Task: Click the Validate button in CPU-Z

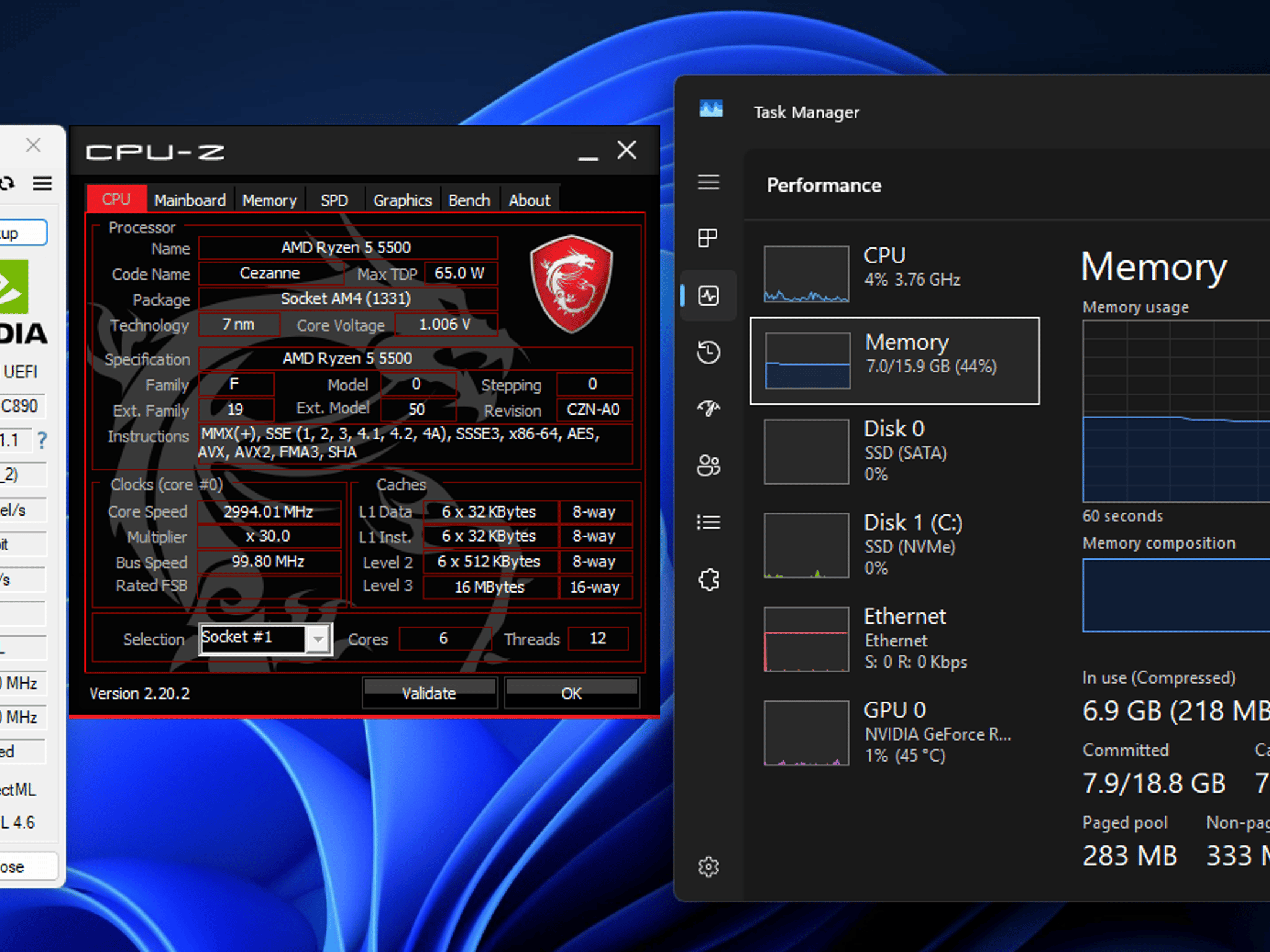Action: (x=429, y=693)
